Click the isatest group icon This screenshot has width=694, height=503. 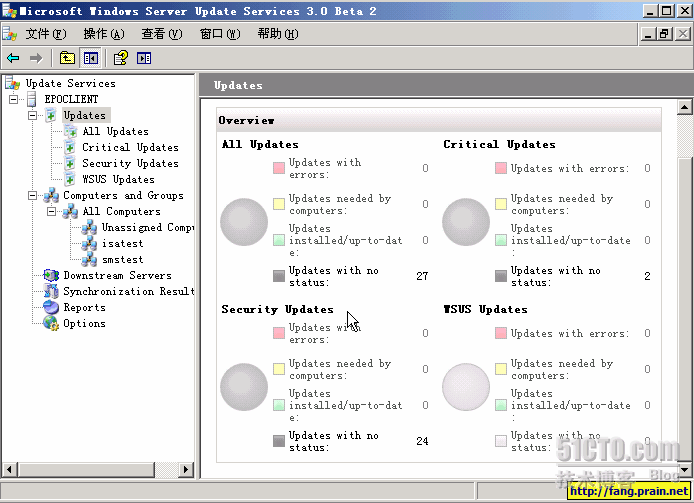[89, 243]
